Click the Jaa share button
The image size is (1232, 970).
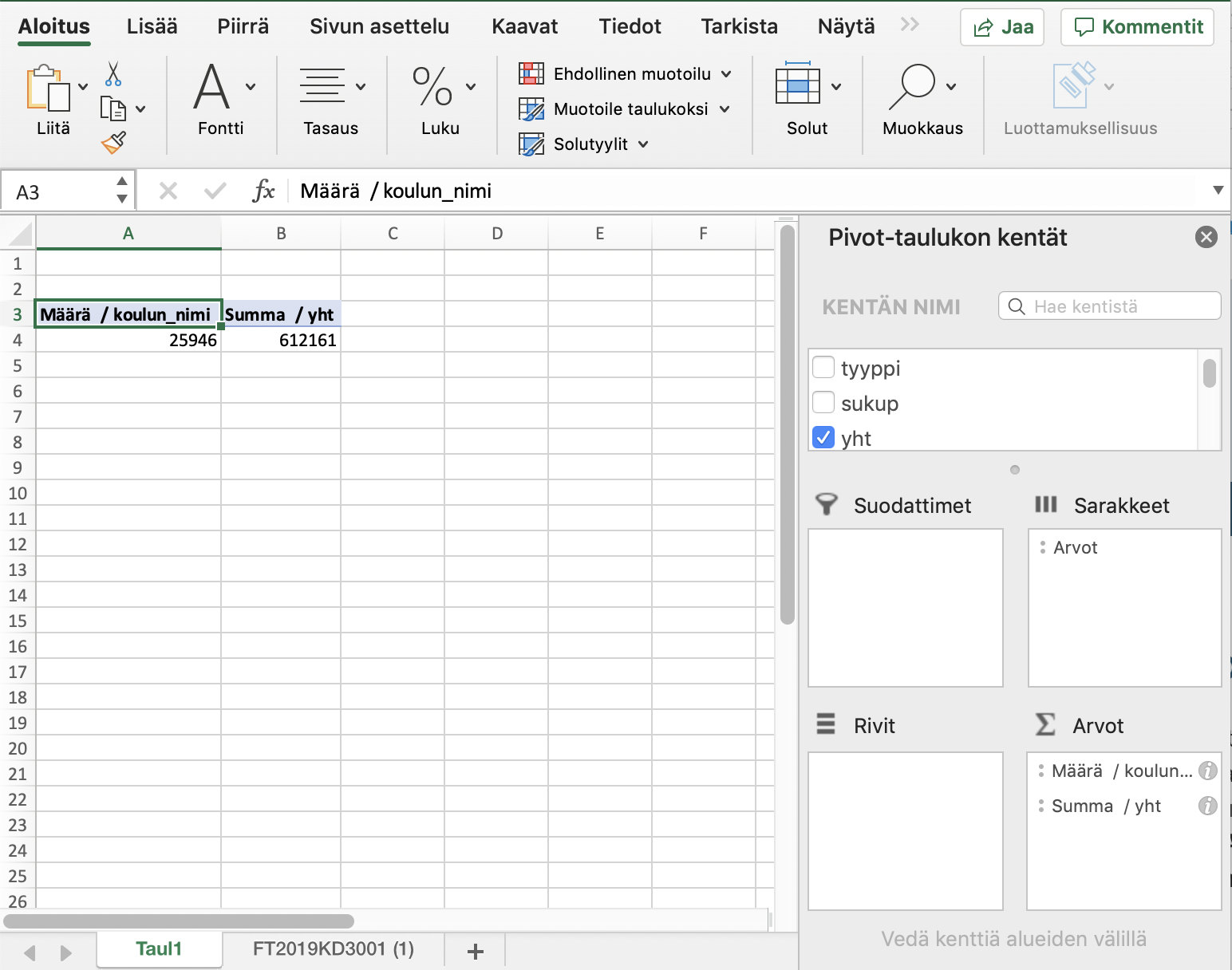1002,27
